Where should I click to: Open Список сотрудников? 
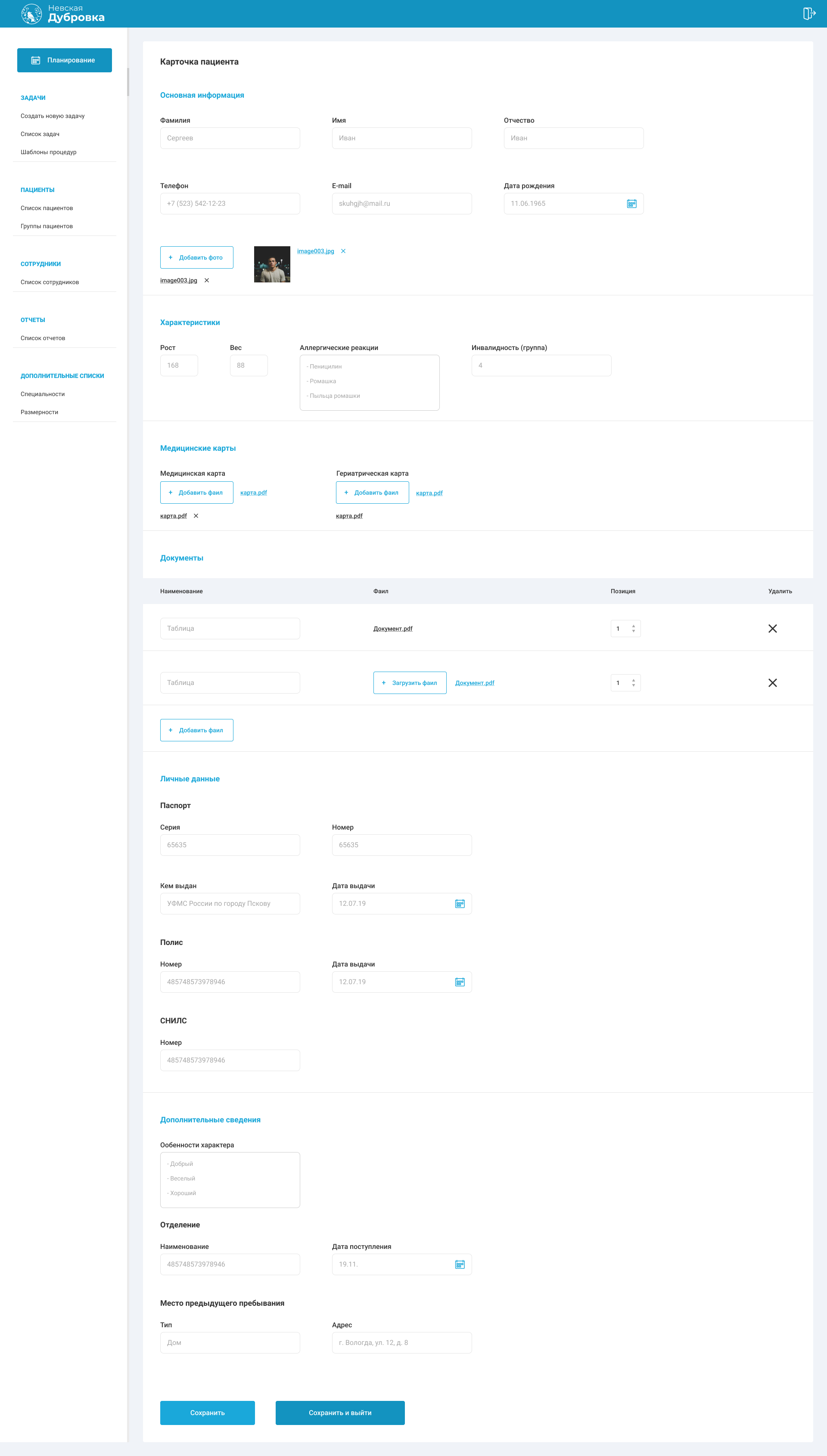tap(50, 282)
